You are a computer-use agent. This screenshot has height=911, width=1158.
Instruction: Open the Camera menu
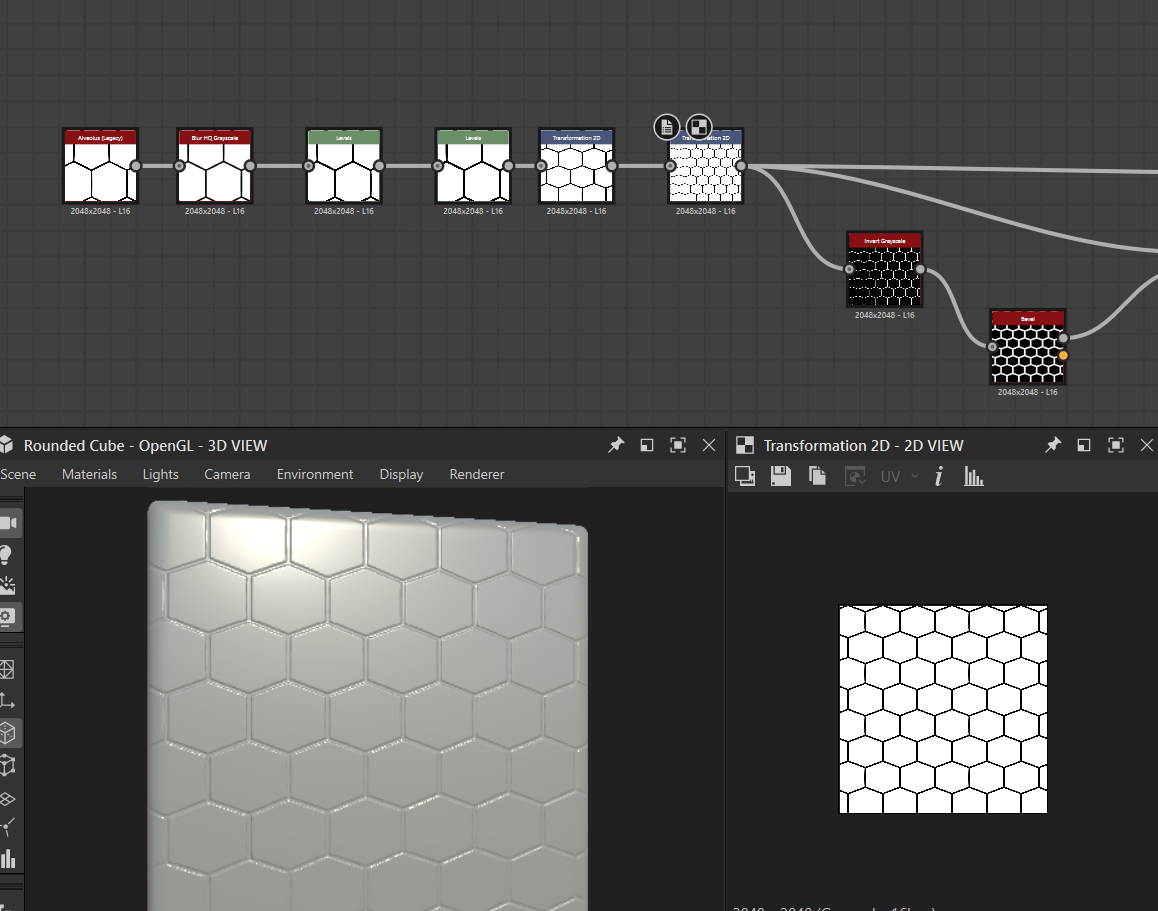click(x=227, y=474)
